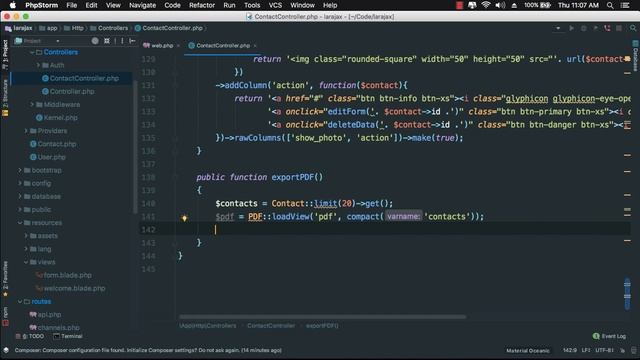Collapse the Controllers folder in tree
This screenshot has width=640, height=360.
(x=32, y=52)
